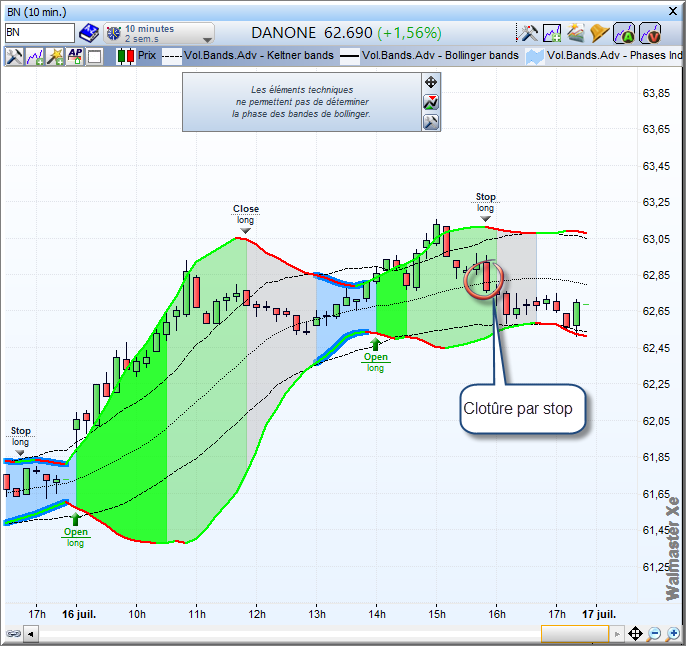Click the chain link icon at bottom left
The image size is (686, 646).
click(x=13, y=633)
